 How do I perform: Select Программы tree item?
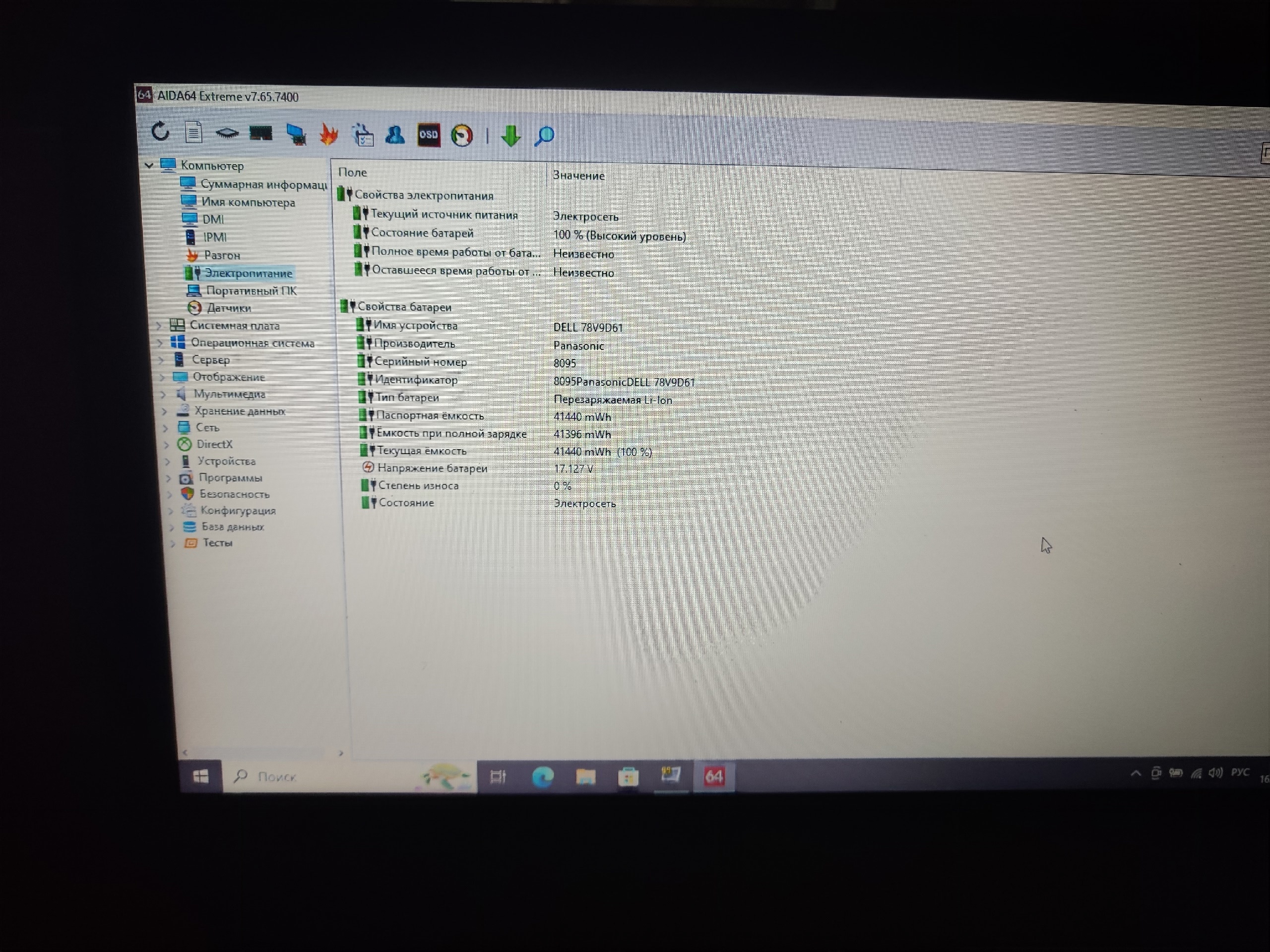221,477
